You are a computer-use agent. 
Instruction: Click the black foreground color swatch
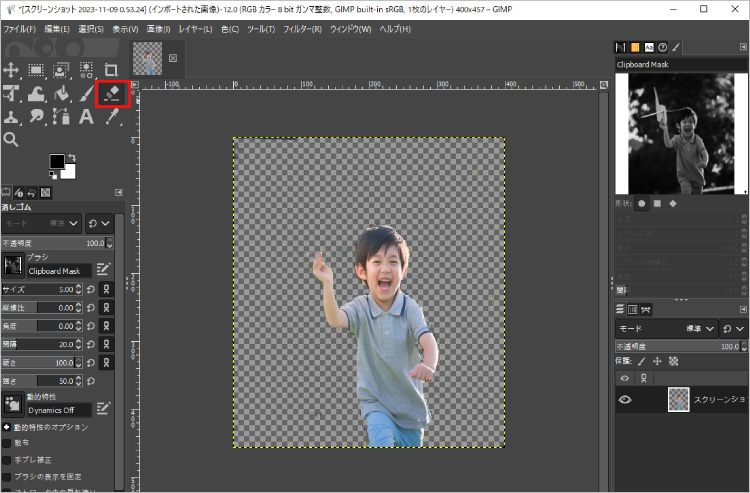(x=57, y=162)
